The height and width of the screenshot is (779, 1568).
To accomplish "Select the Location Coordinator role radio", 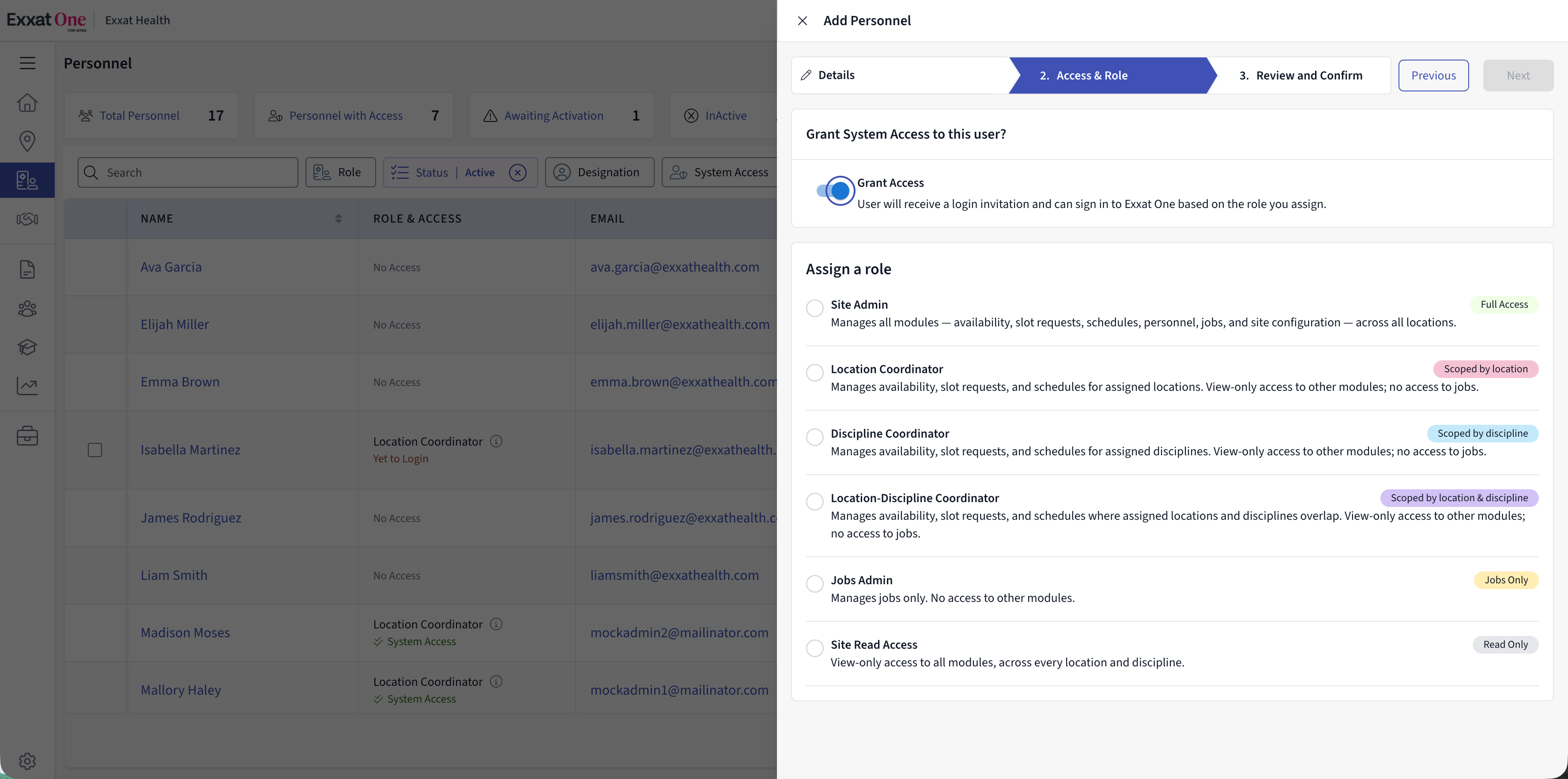I will click(x=814, y=373).
